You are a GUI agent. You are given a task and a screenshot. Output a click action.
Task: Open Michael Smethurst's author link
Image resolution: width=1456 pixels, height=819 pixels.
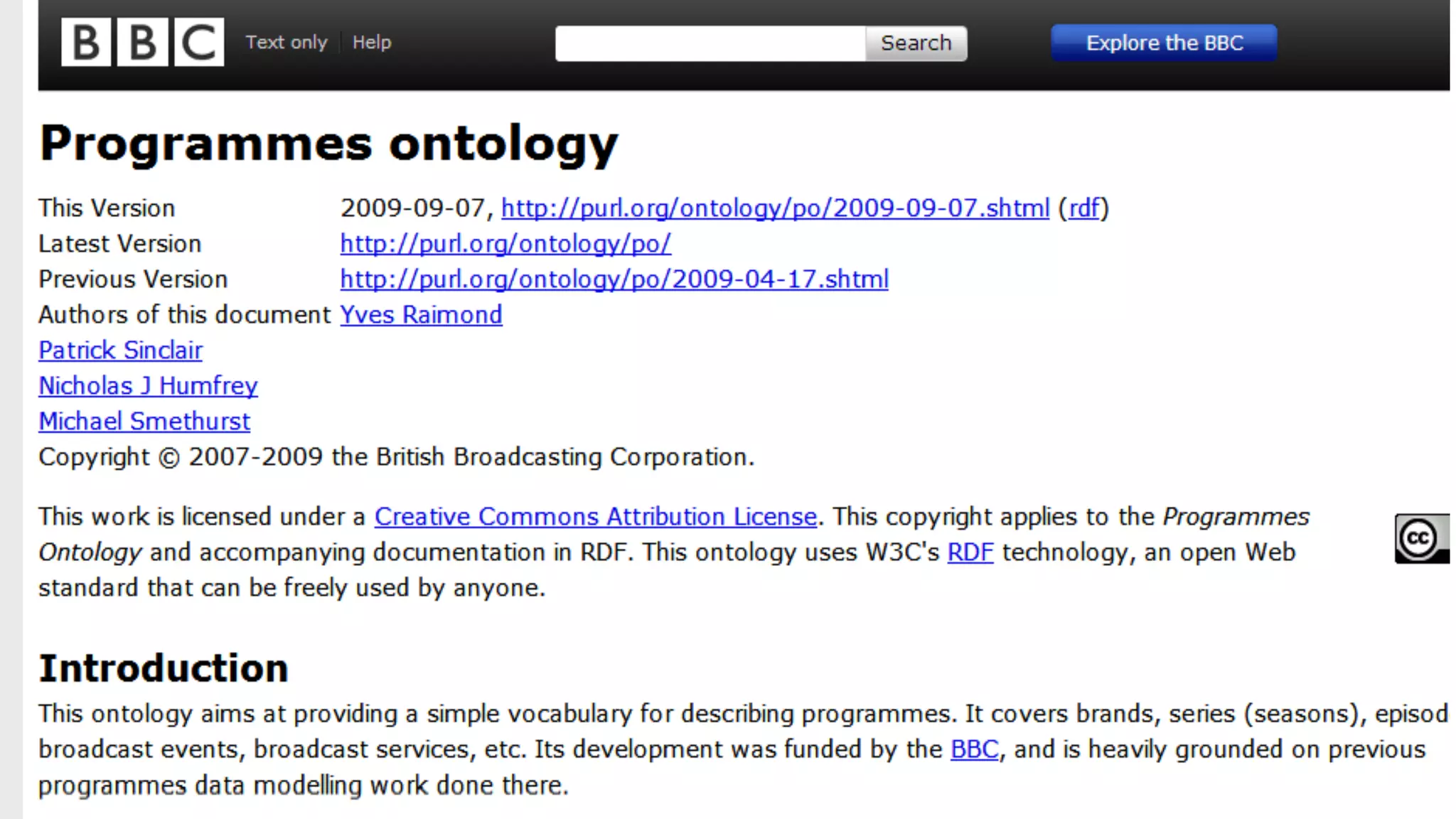[x=144, y=422]
